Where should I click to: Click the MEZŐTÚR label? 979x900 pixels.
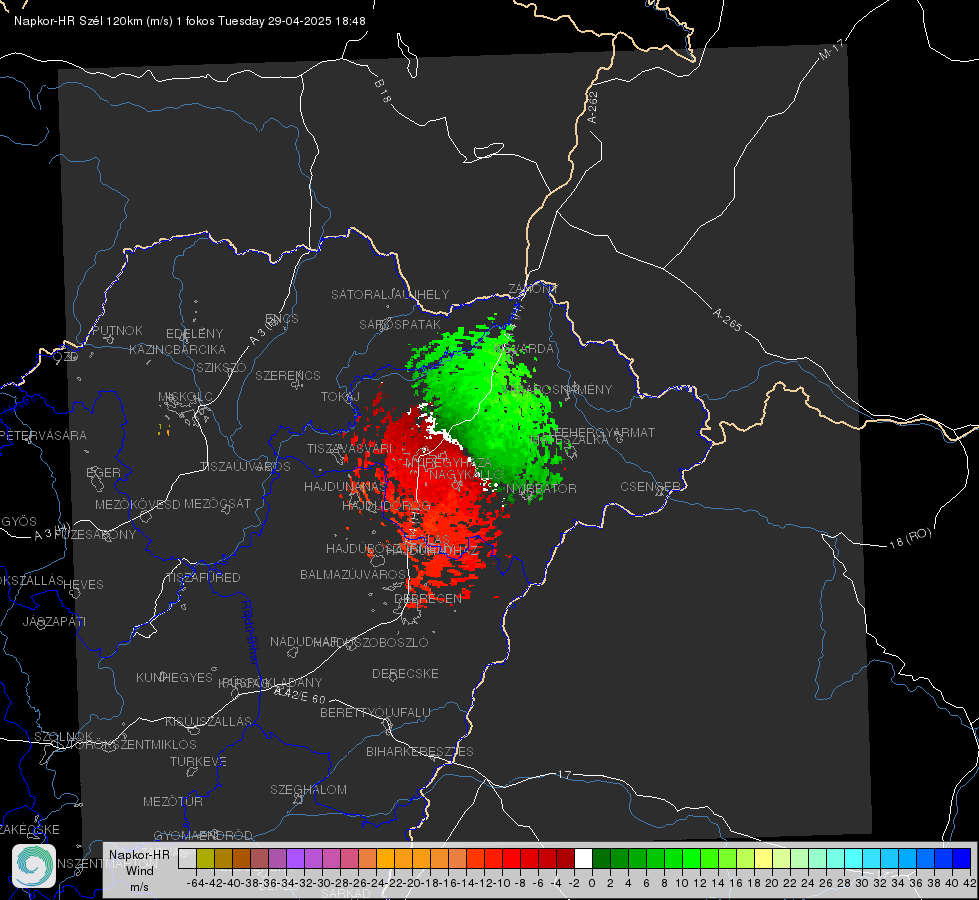click(173, 801)
